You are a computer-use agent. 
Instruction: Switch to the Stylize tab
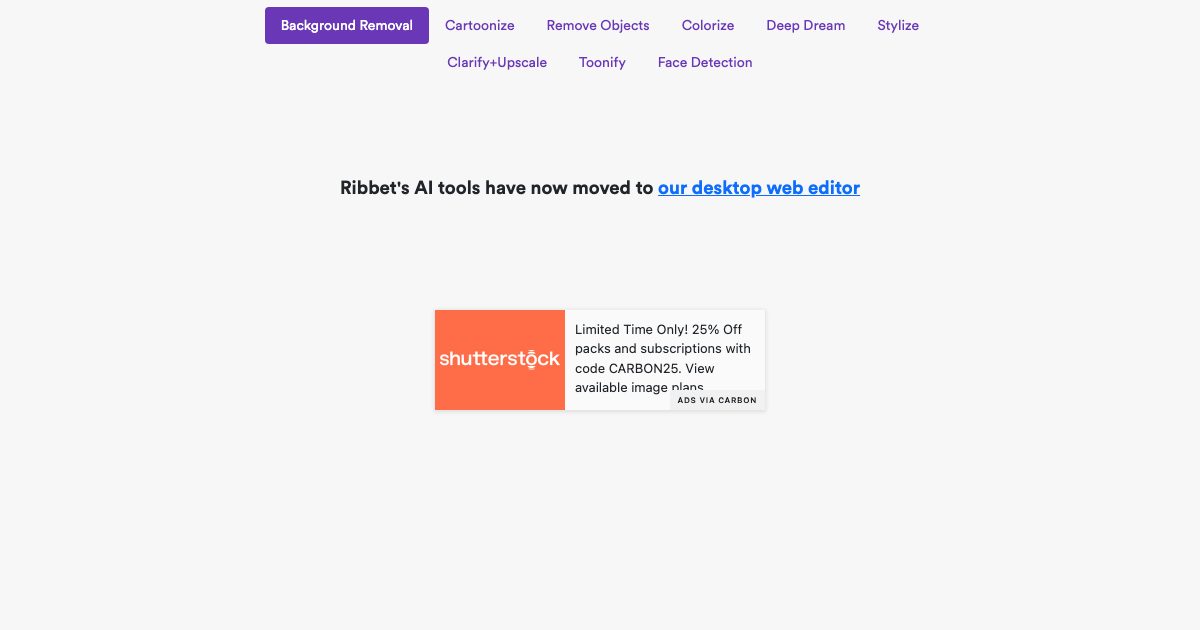tap(898, 26)
